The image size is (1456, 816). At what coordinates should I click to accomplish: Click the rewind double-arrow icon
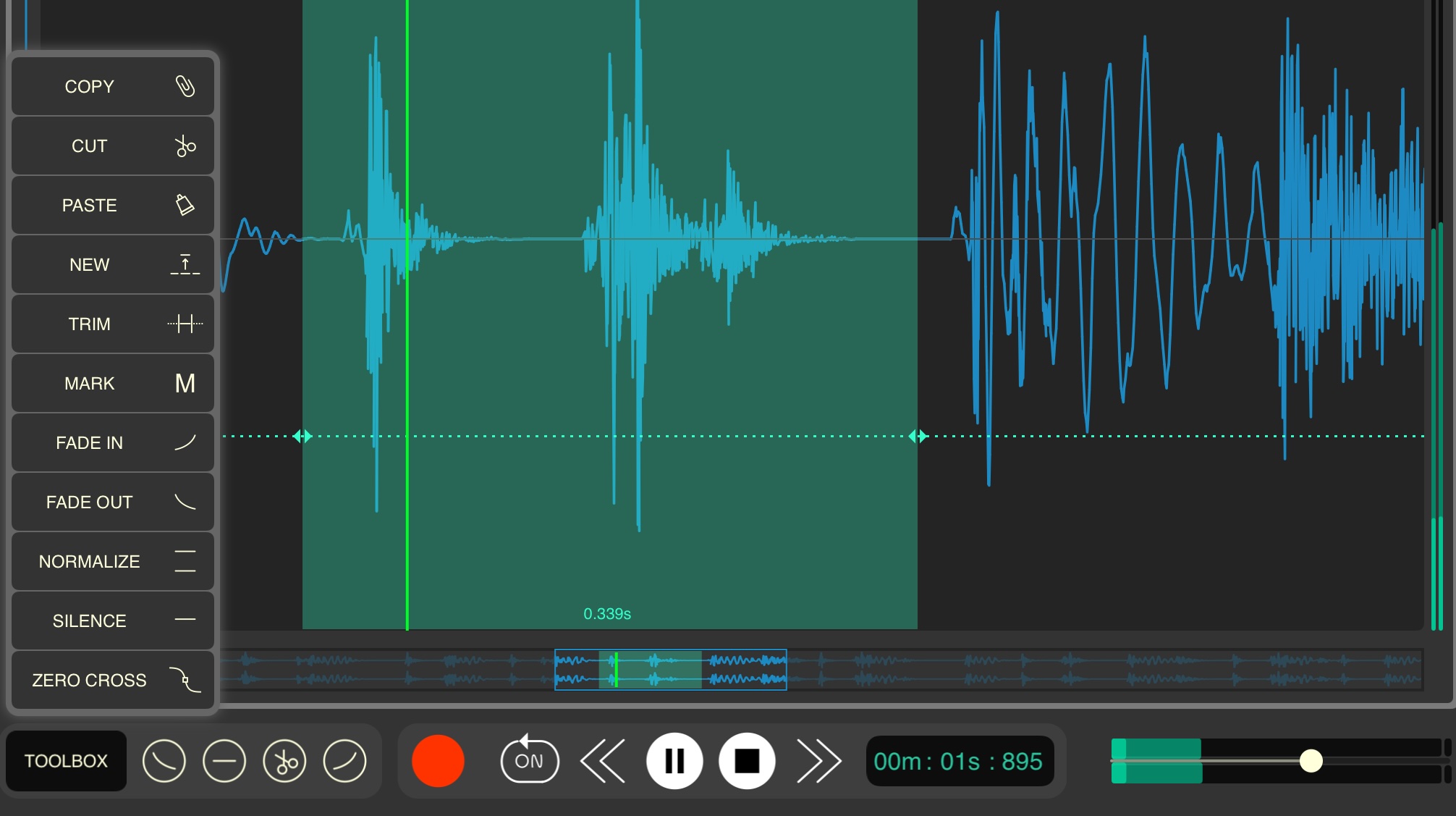pos(603,761)
